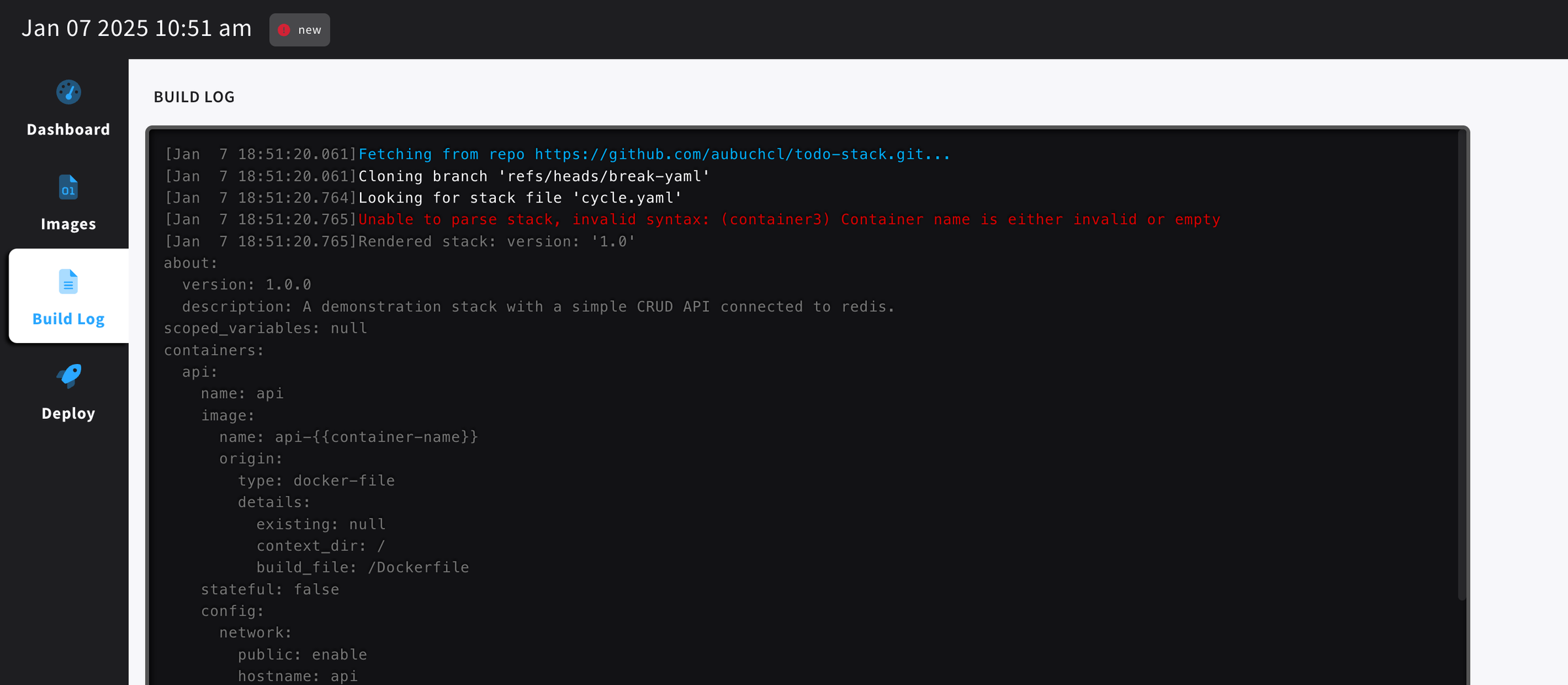Viewport: 1568px width, 685px height.
Task: Open the Dashboard gauge icon
Action: [69, 92]
